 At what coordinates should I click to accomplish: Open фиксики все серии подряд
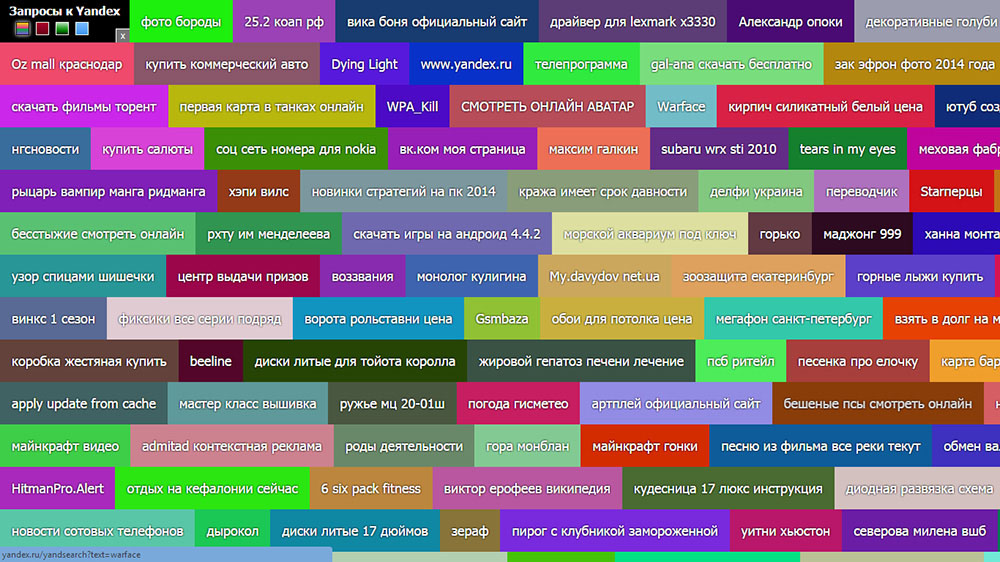(200, 318)
